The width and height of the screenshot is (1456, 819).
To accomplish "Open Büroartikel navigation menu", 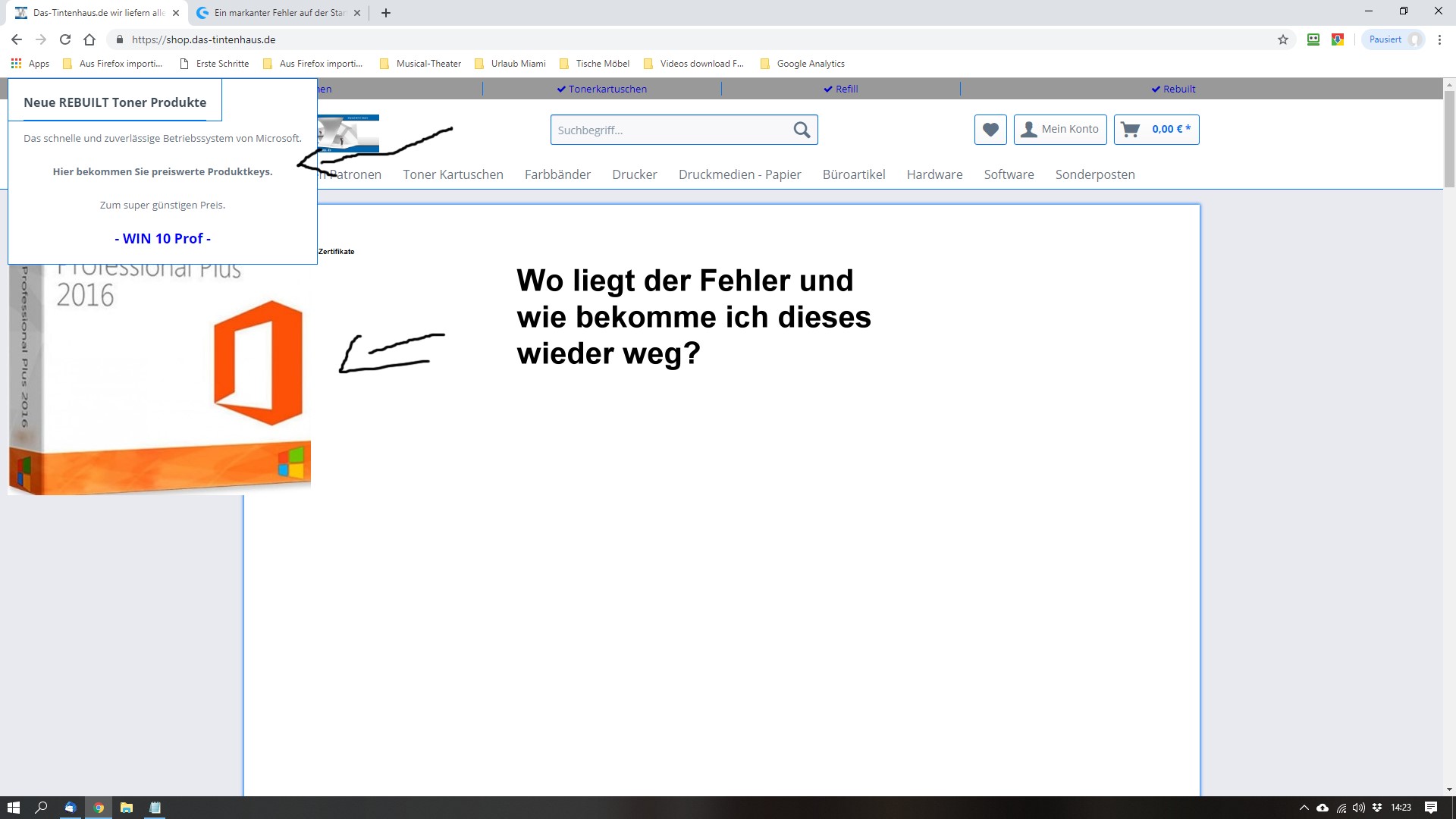I will click(854, 174).
